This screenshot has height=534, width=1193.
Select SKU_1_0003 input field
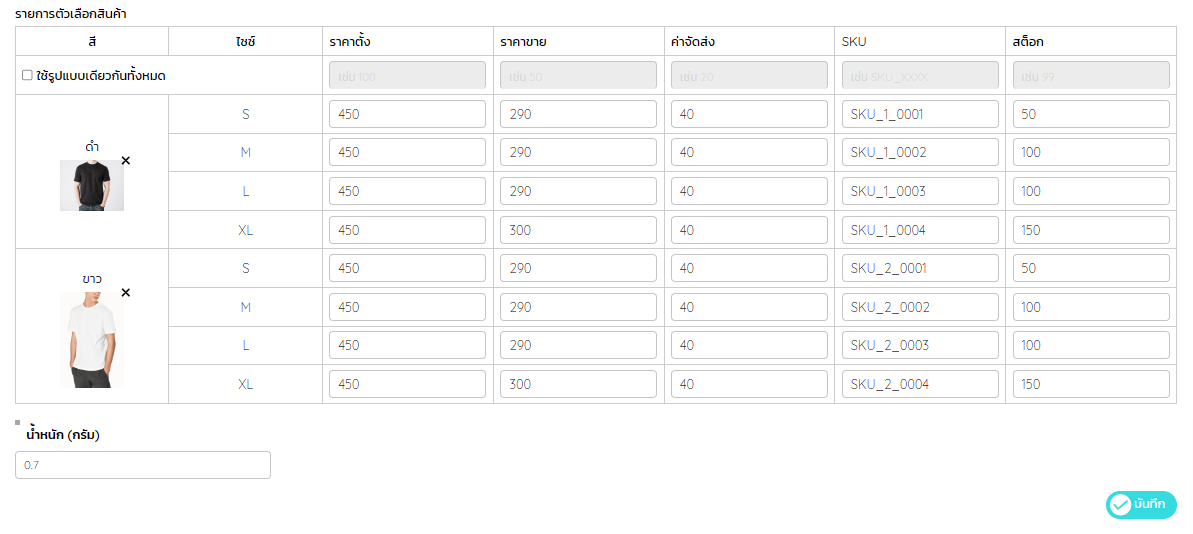[920, 191]
